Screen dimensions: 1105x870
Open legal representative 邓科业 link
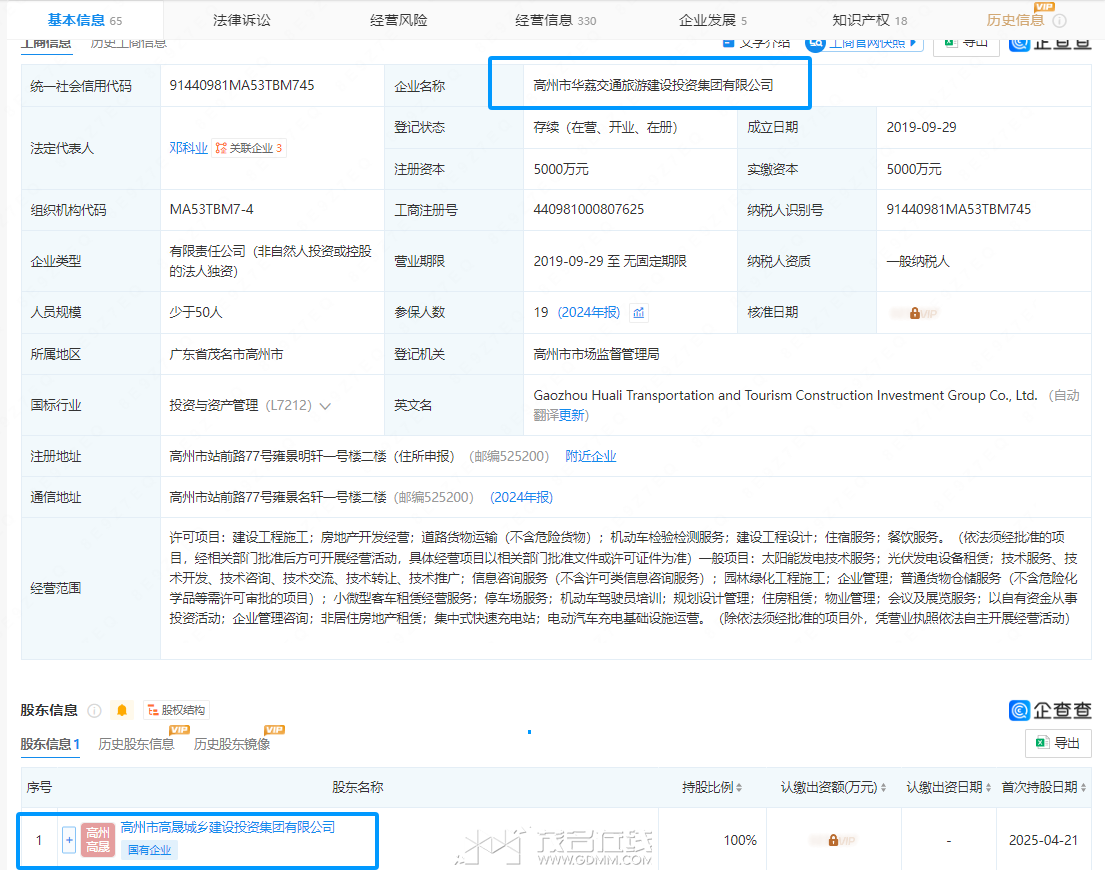click(x=188, y=148)
